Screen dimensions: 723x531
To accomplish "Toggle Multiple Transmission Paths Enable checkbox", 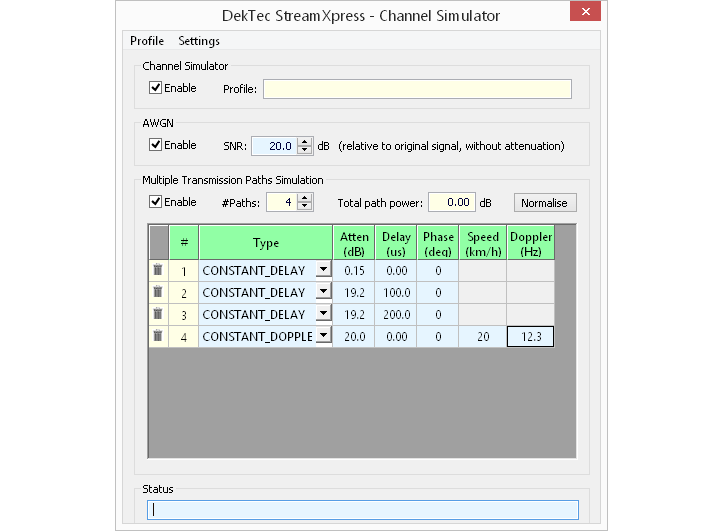I will click(155, 202).
